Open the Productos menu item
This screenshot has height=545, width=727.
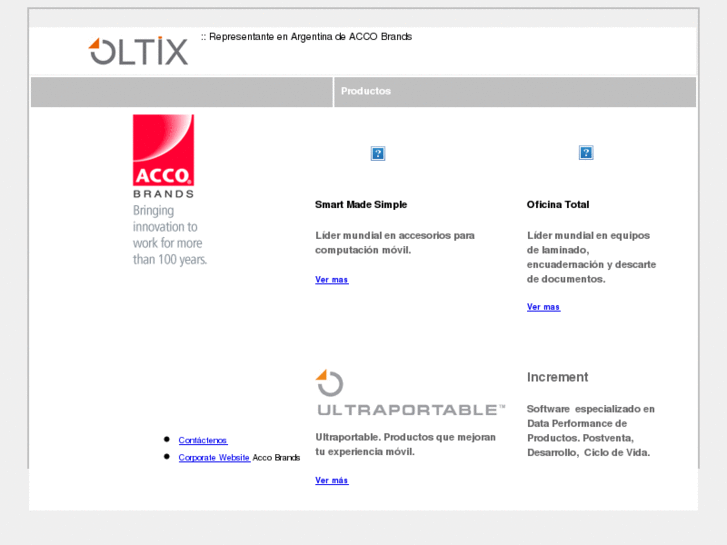[366, 91]
